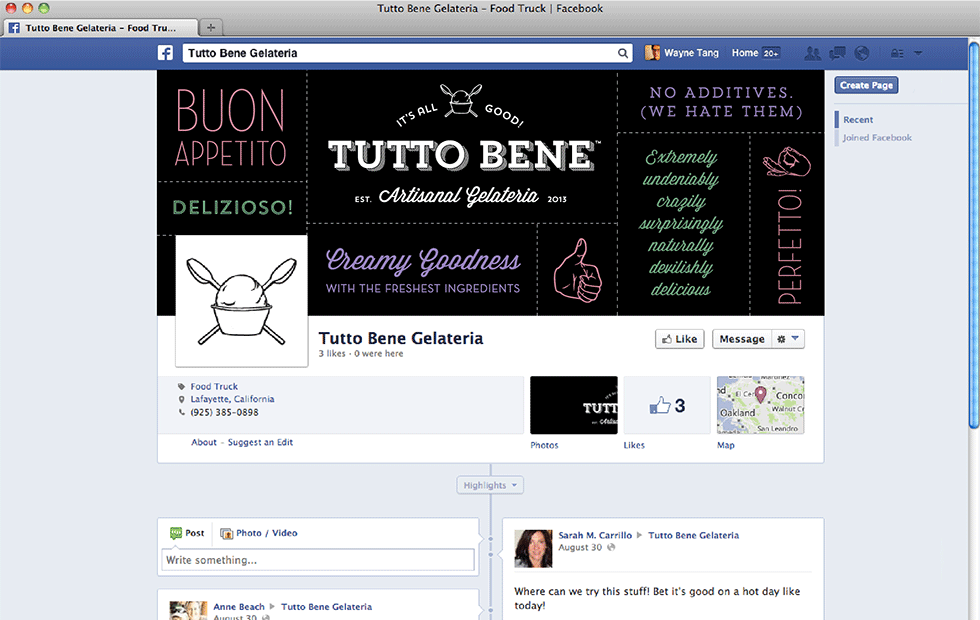Viewport: 980px width, 620px height.
Task: Like the Tutto Bene Gelateria page
Action: pyautogui.click(x=679, y=339)
